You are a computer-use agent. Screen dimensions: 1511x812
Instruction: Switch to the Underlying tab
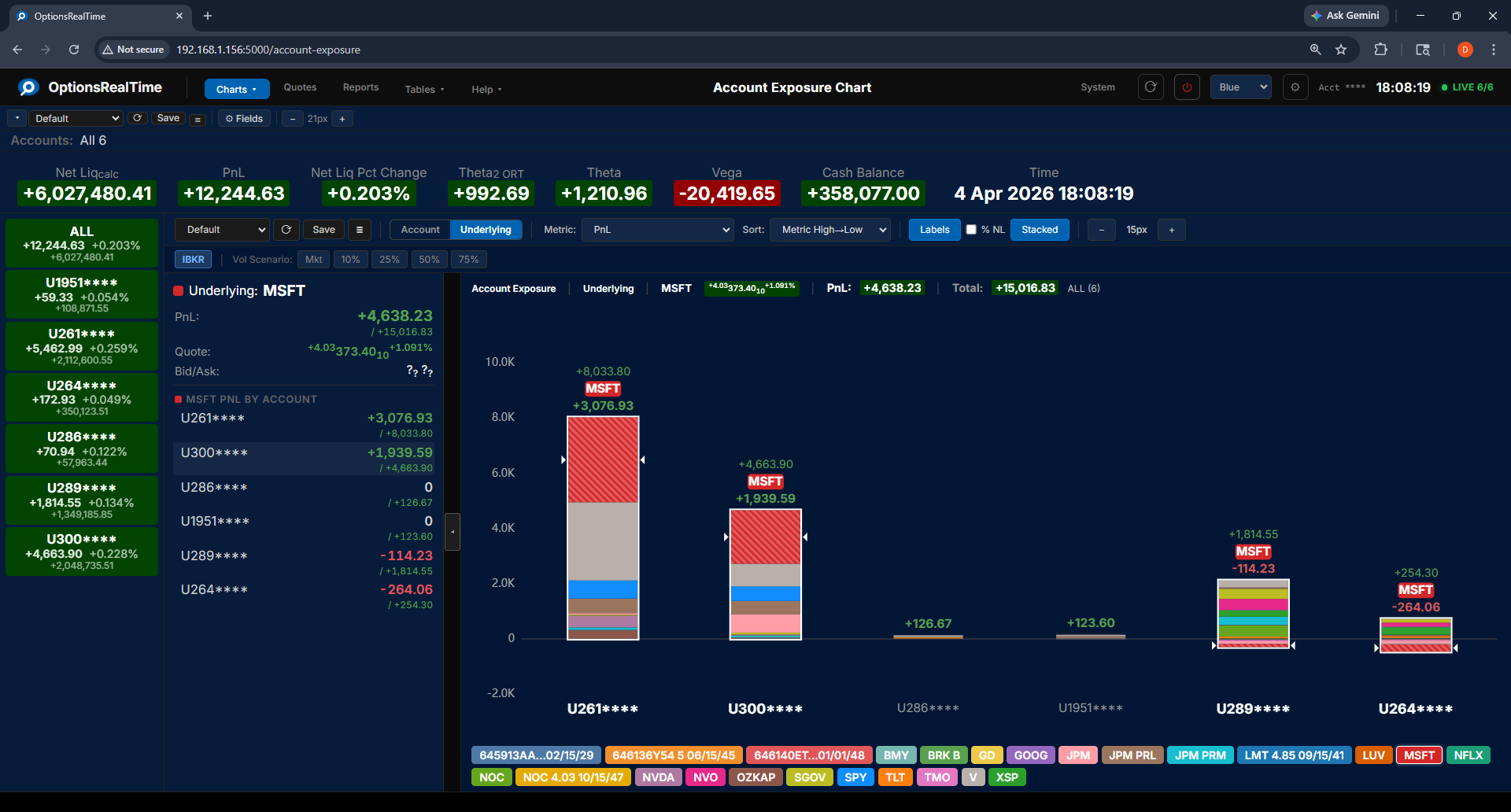(486, 230)
